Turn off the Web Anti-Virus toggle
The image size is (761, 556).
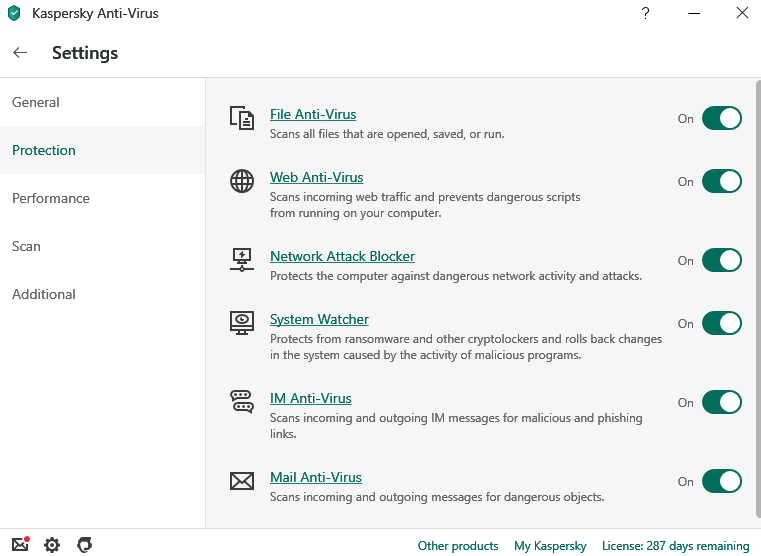[x=722, y=181]
